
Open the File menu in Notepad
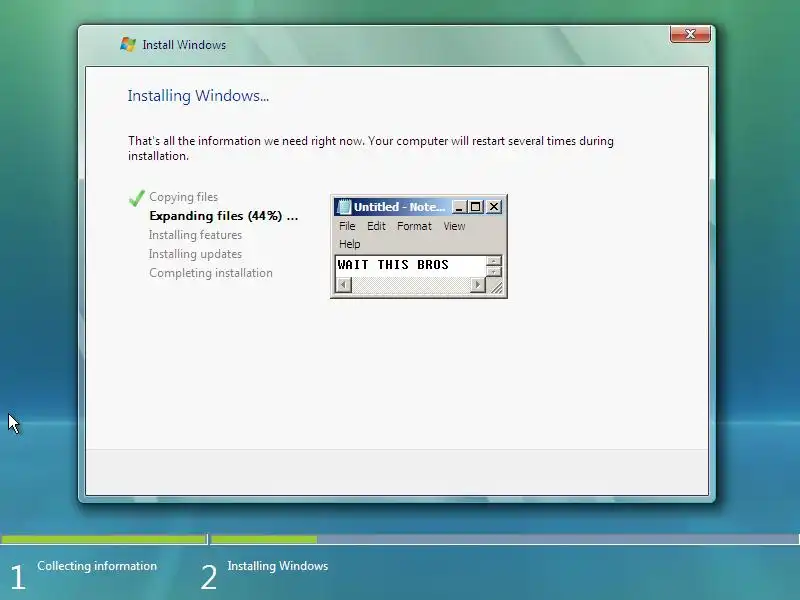click(x=347, y=226)
